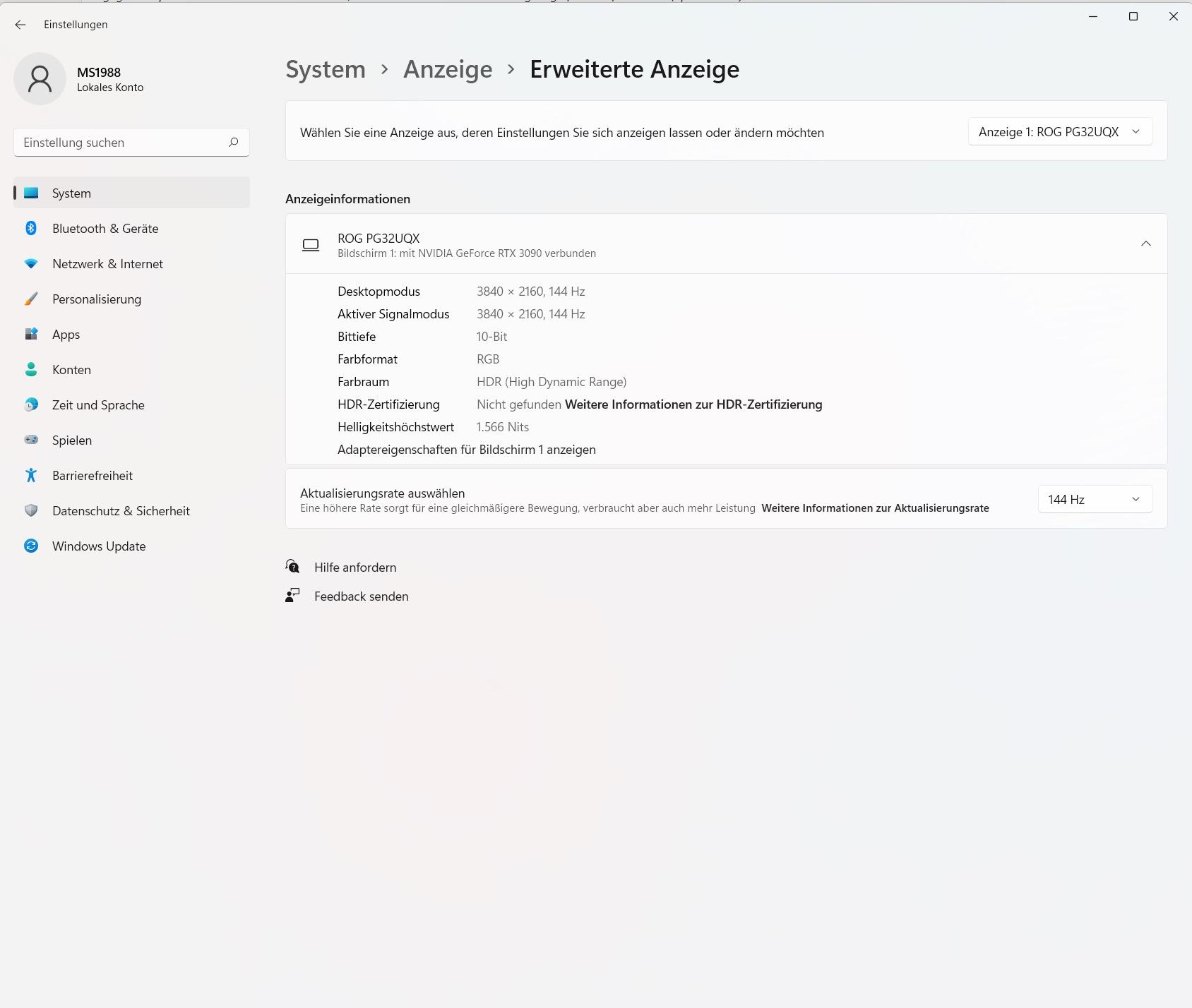Click the MS1988 user avatar icon
The width and height of the screenshot is (1192, 1008).
(x=40, y=78)
